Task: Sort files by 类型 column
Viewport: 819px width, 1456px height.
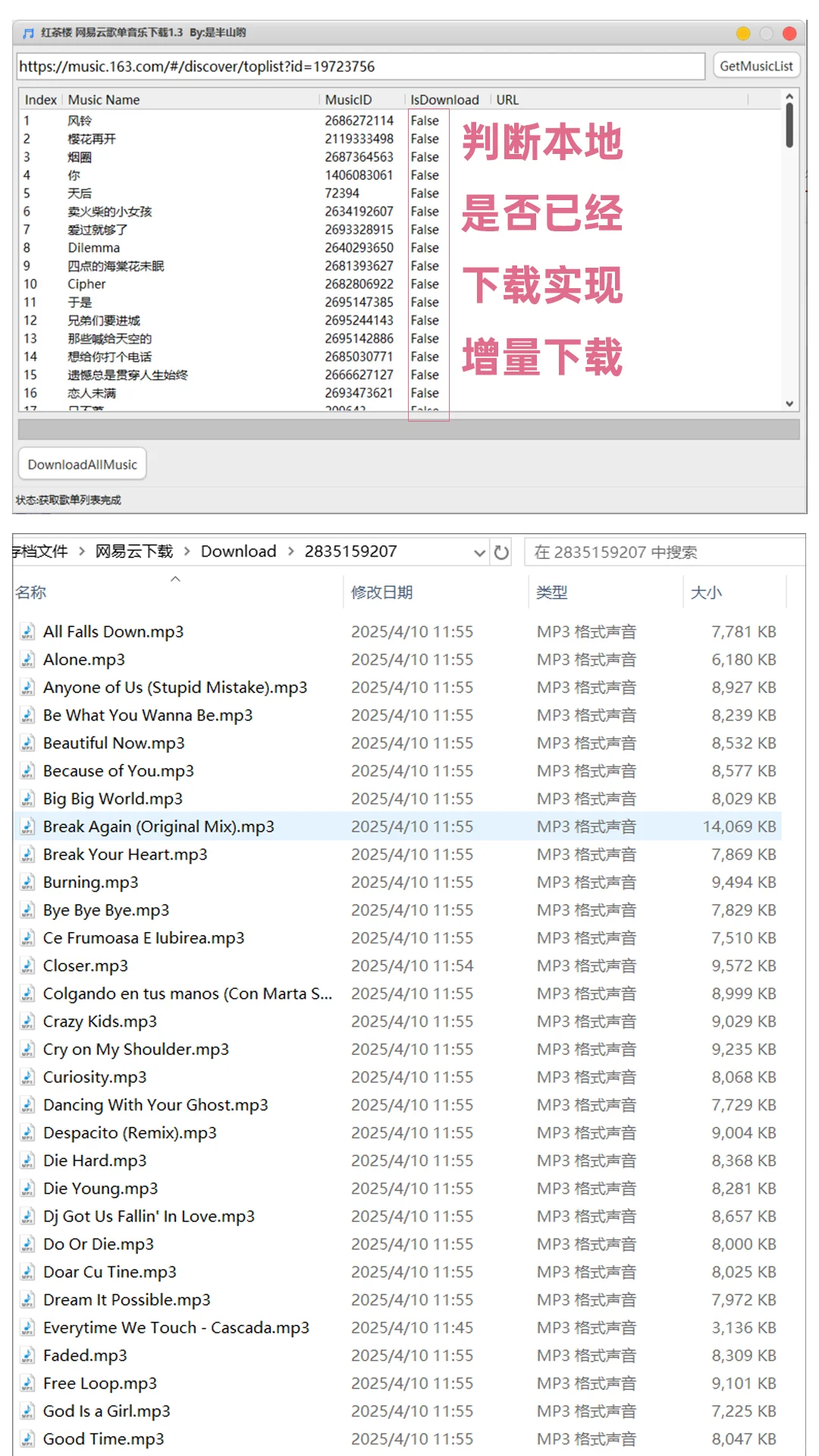Action: pyautogui.click(x=551, y=592)
